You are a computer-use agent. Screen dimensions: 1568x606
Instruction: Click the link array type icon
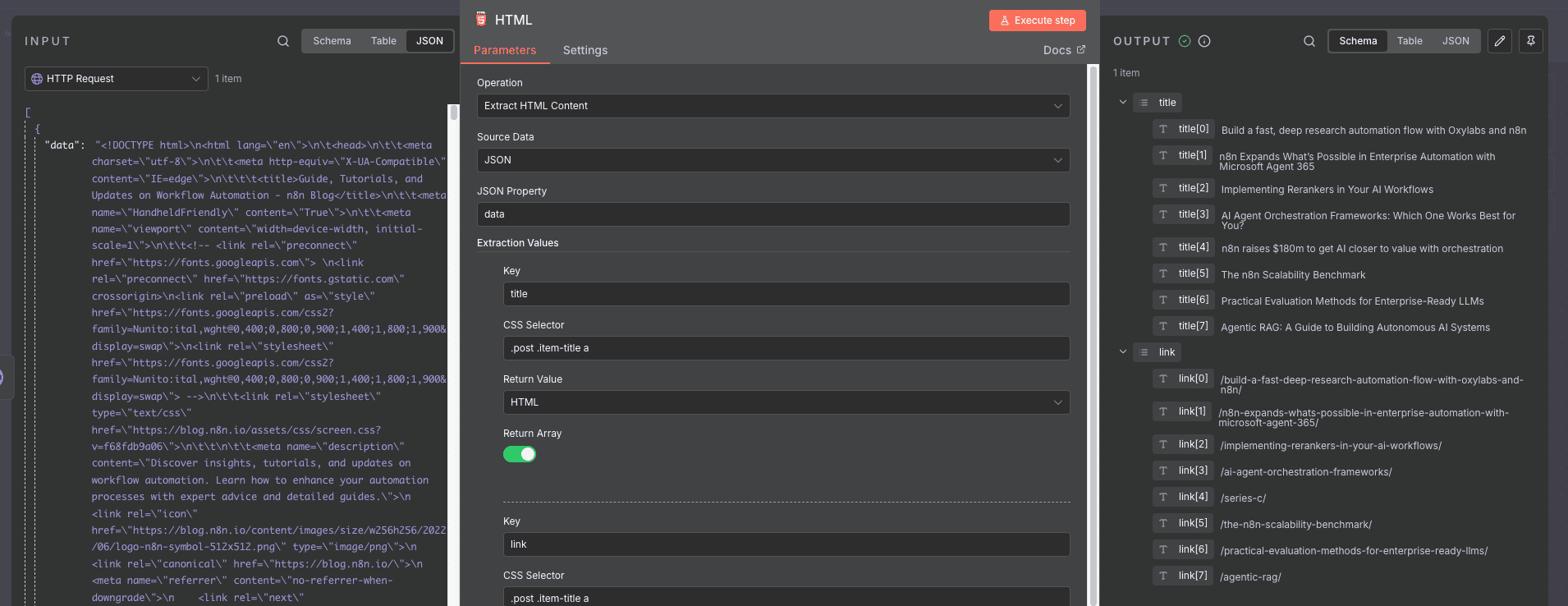coord(1144,352)
